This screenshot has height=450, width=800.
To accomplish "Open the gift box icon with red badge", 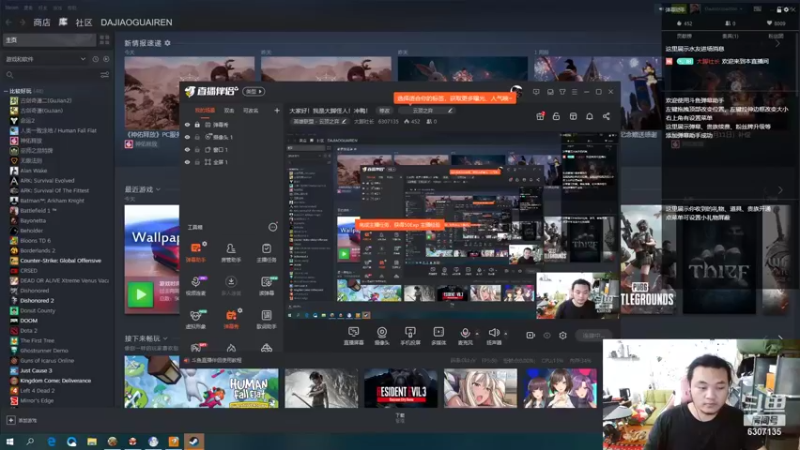I will click(x=540, y=116).
